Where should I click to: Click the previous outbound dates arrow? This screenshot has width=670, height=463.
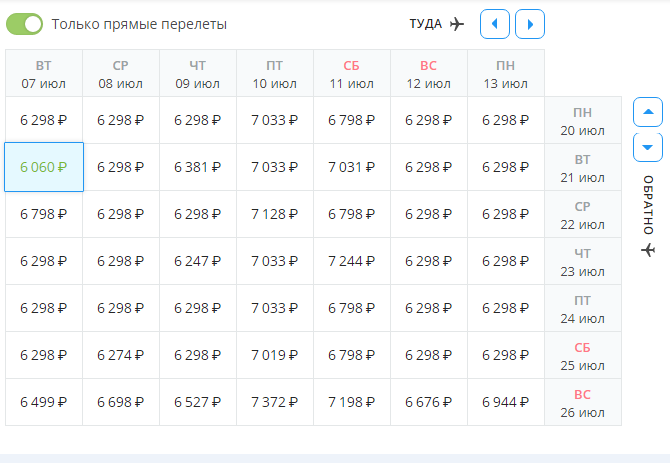494,23
